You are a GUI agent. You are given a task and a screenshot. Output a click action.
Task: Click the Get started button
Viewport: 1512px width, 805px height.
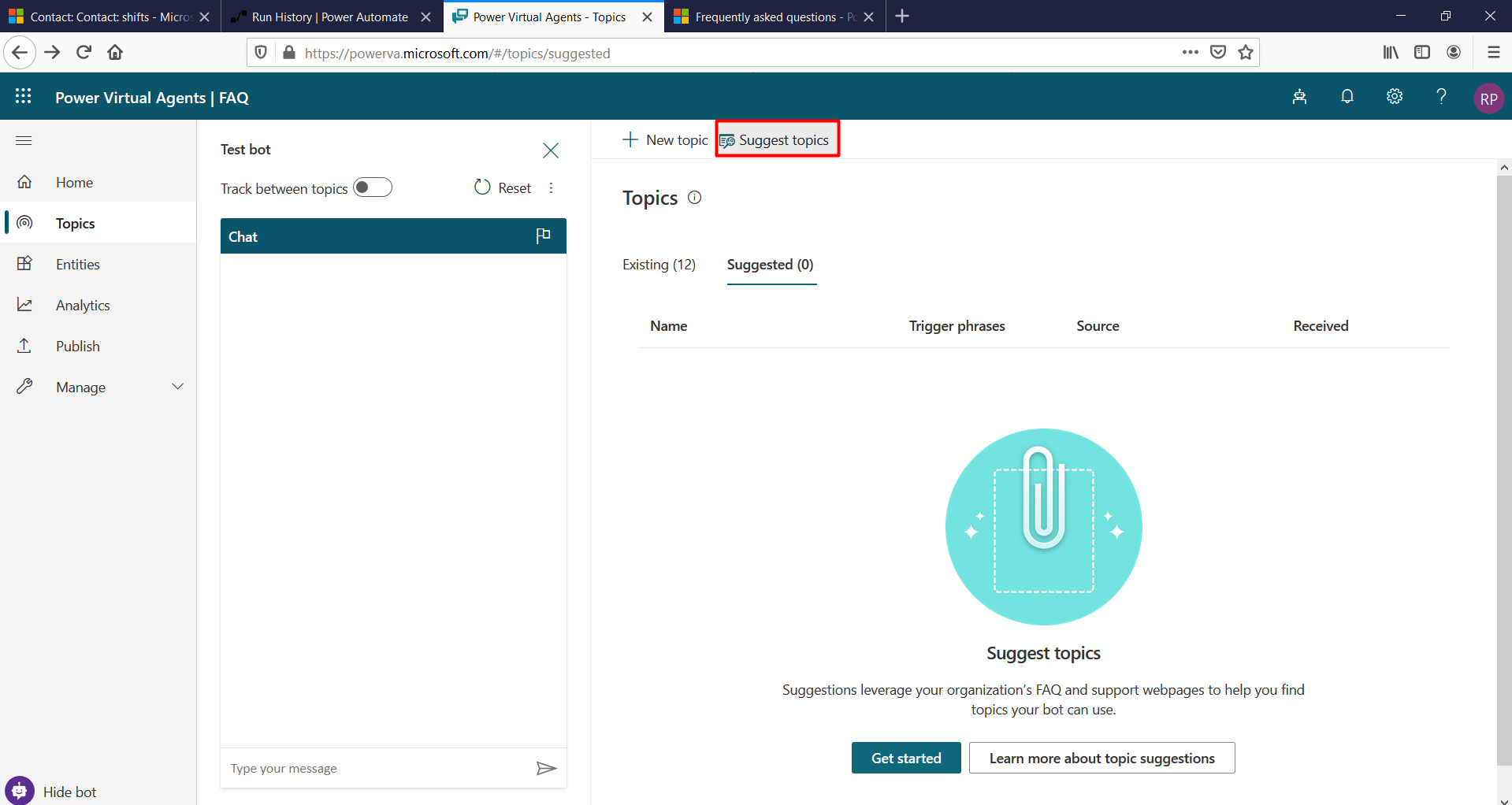pyautogui.click(x=906, y=758)
